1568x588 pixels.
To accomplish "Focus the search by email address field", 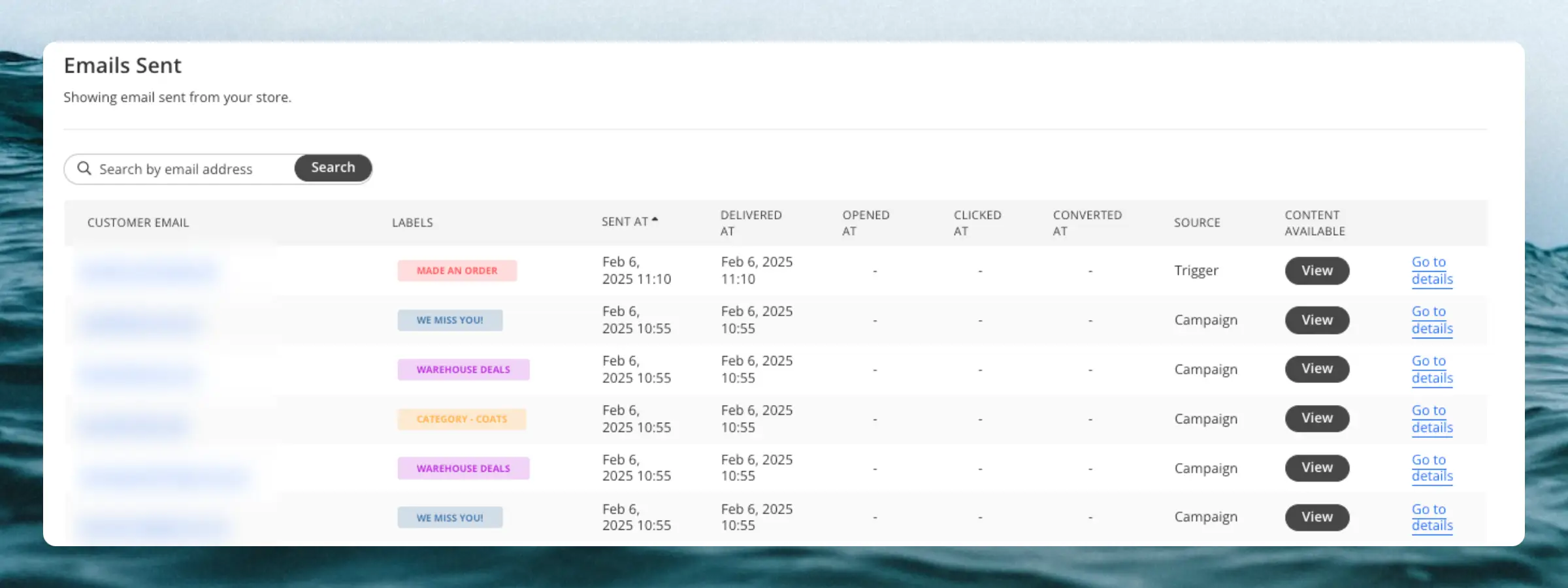I will pyautogui.click(x=193, y=169).
